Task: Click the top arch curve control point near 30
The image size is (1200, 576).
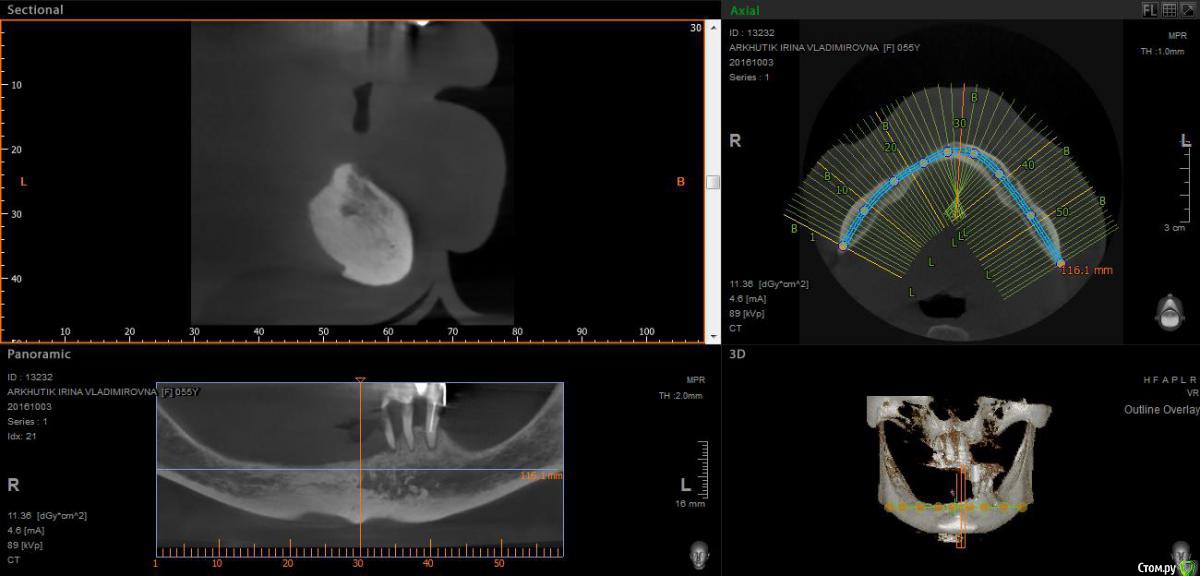Action: tap(948, 152)
